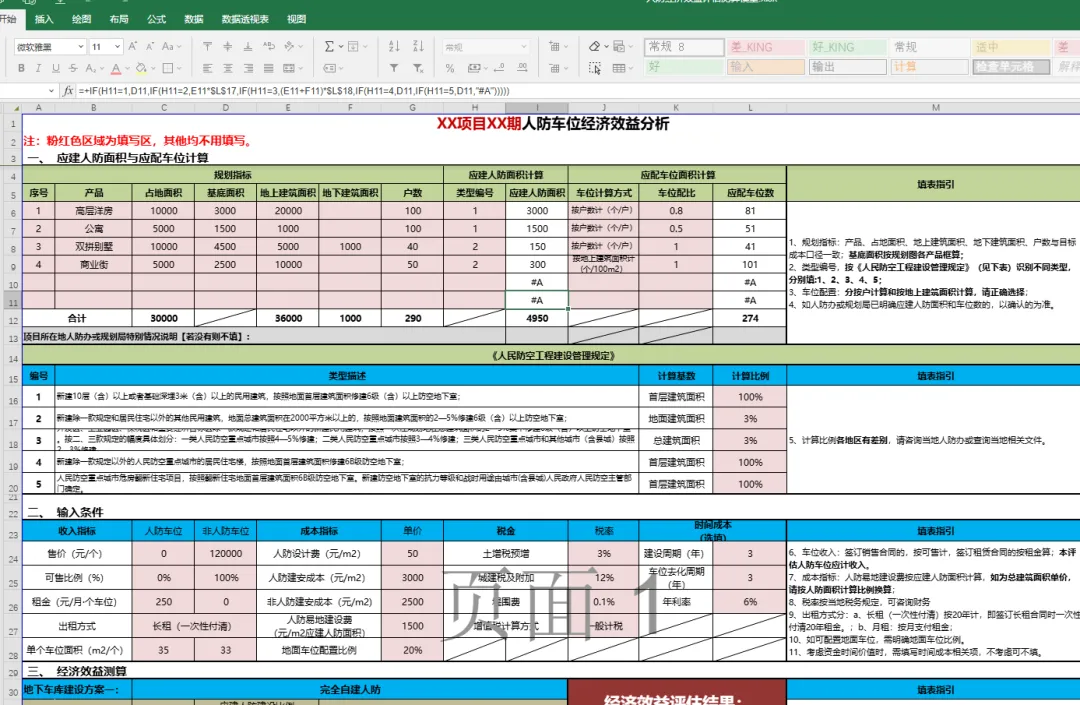
Task: Click the red font color A
Action: pyautogui.click(x=116, y=68)
